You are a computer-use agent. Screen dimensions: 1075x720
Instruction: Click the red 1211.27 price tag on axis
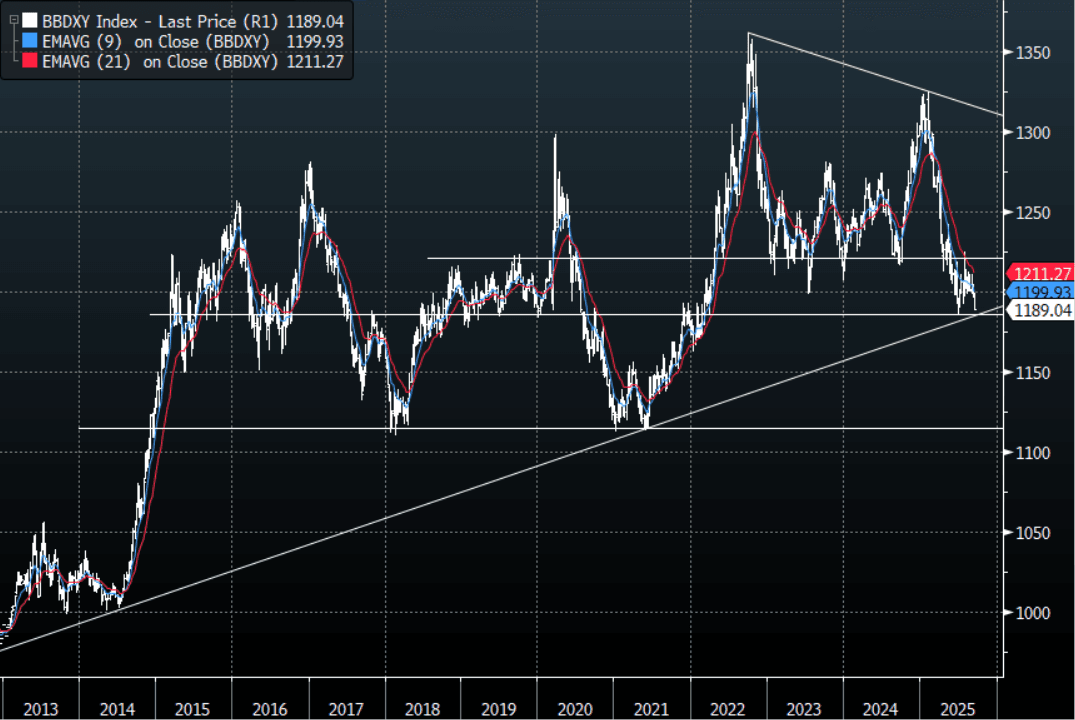tap(1039, 273)
